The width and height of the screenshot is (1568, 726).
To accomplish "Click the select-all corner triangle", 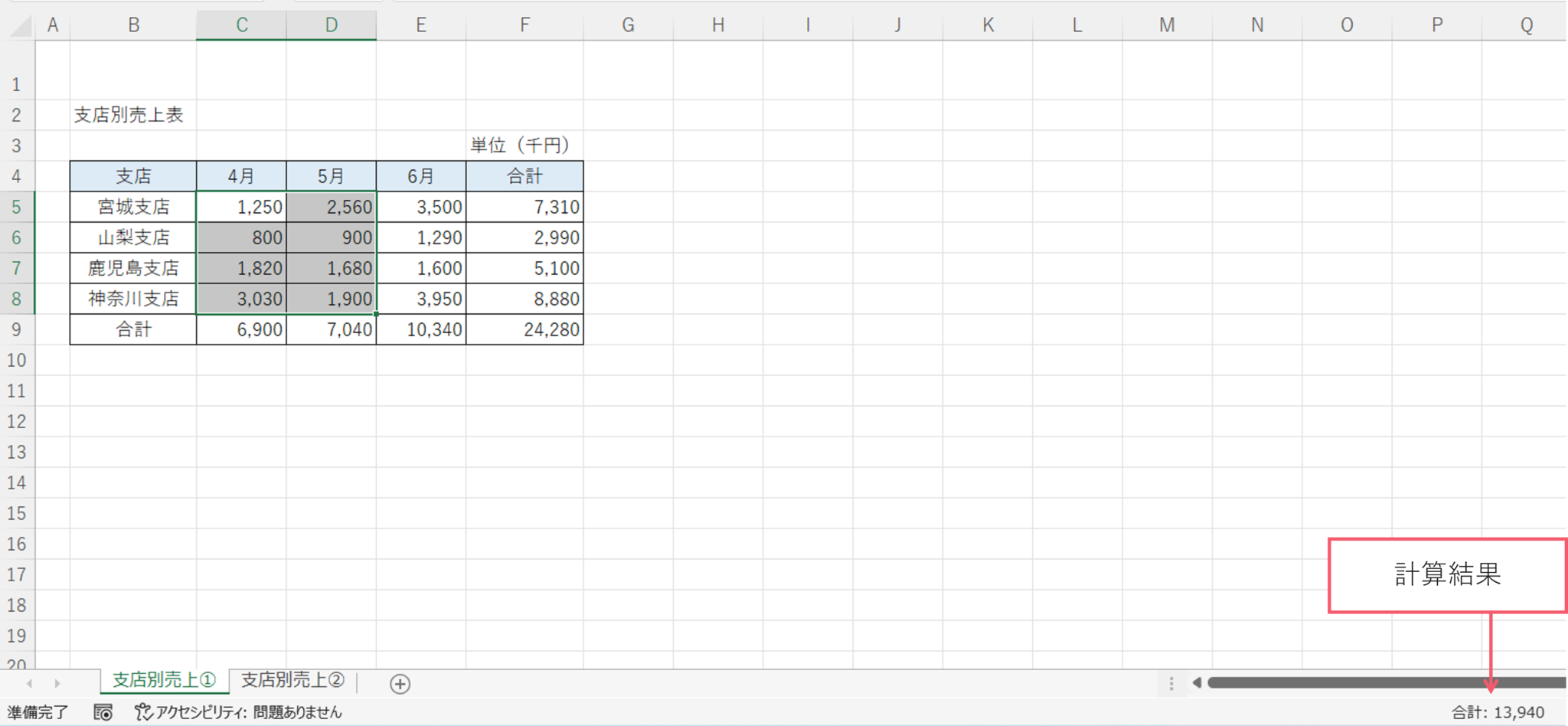I will click(x=21, y=27).
